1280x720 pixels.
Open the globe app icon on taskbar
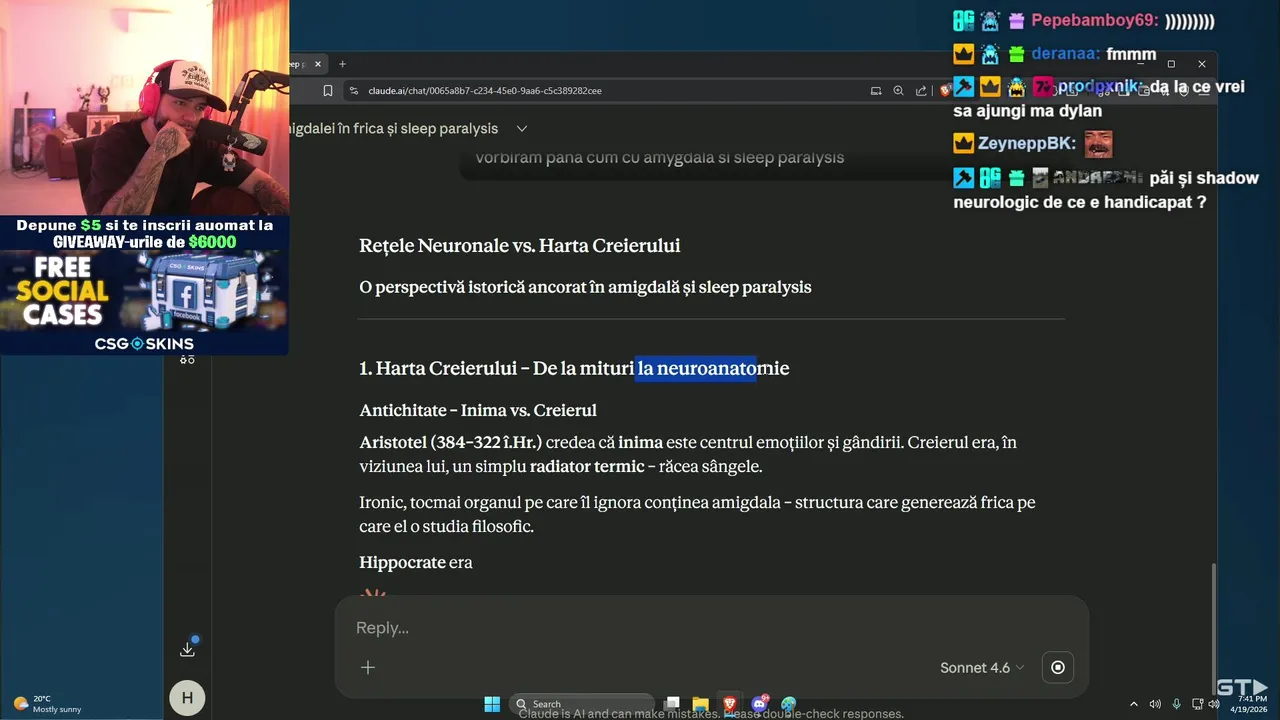(789, 704)
